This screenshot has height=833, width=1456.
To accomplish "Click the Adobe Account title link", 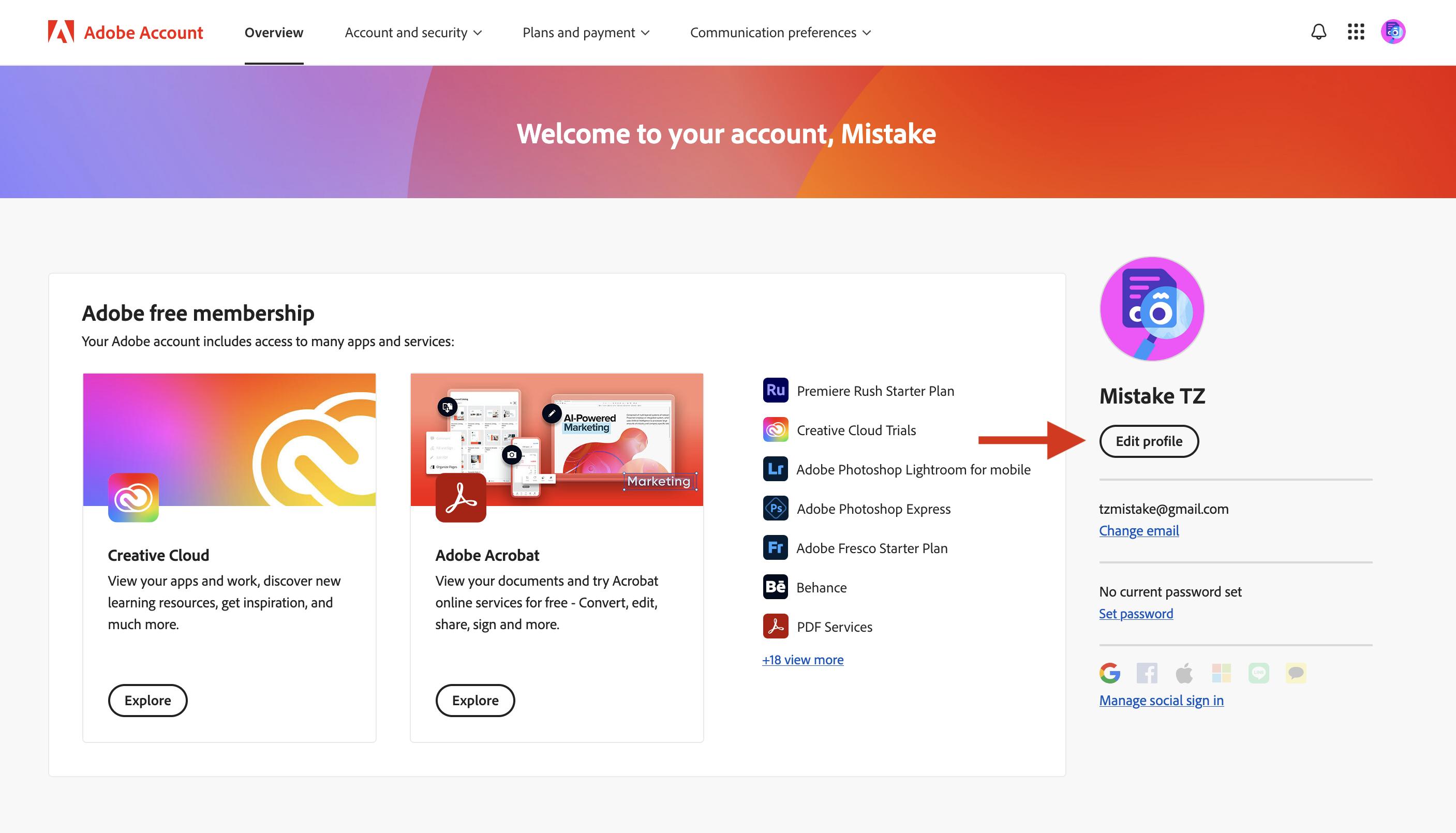I will pyautogui.click(x=144, y=33).
